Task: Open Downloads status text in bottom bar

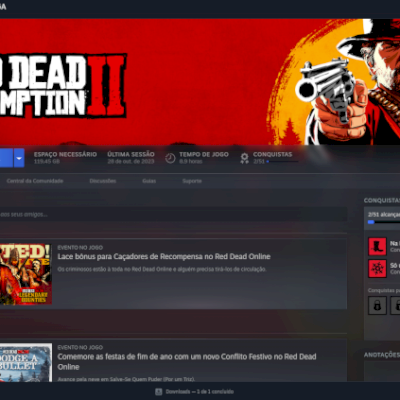Action: point(199,392)
